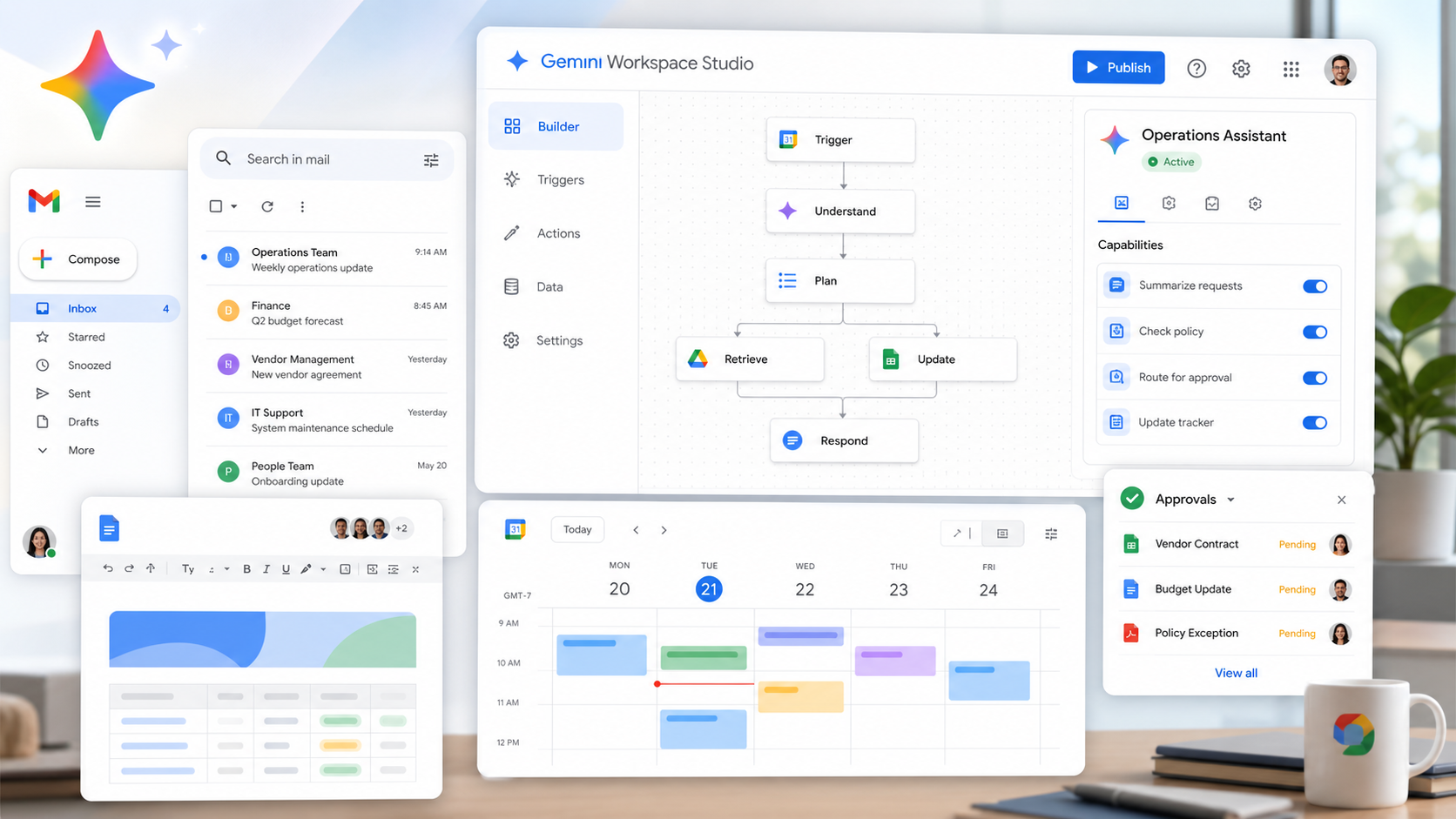
Task: Open Finance Q2 budget forecast email
Action: pos(327,313)
